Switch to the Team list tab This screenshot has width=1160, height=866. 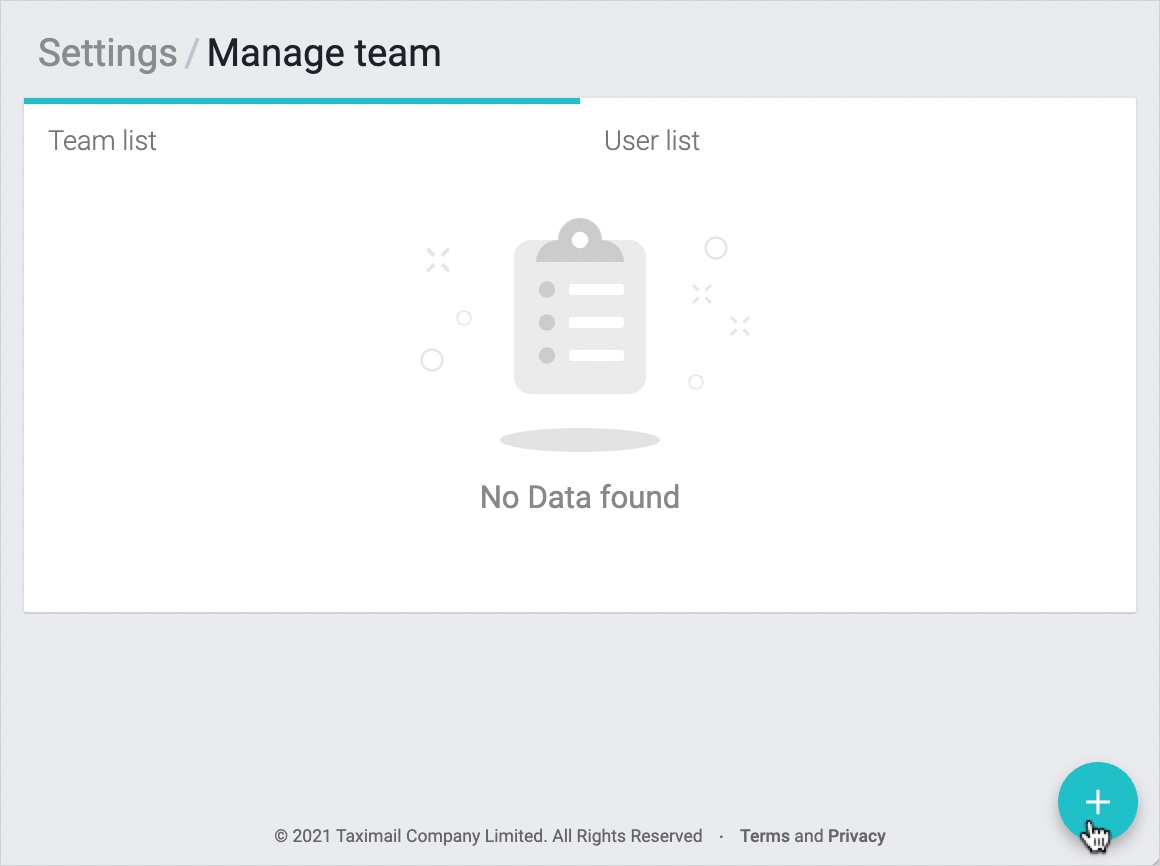point(103,141)
